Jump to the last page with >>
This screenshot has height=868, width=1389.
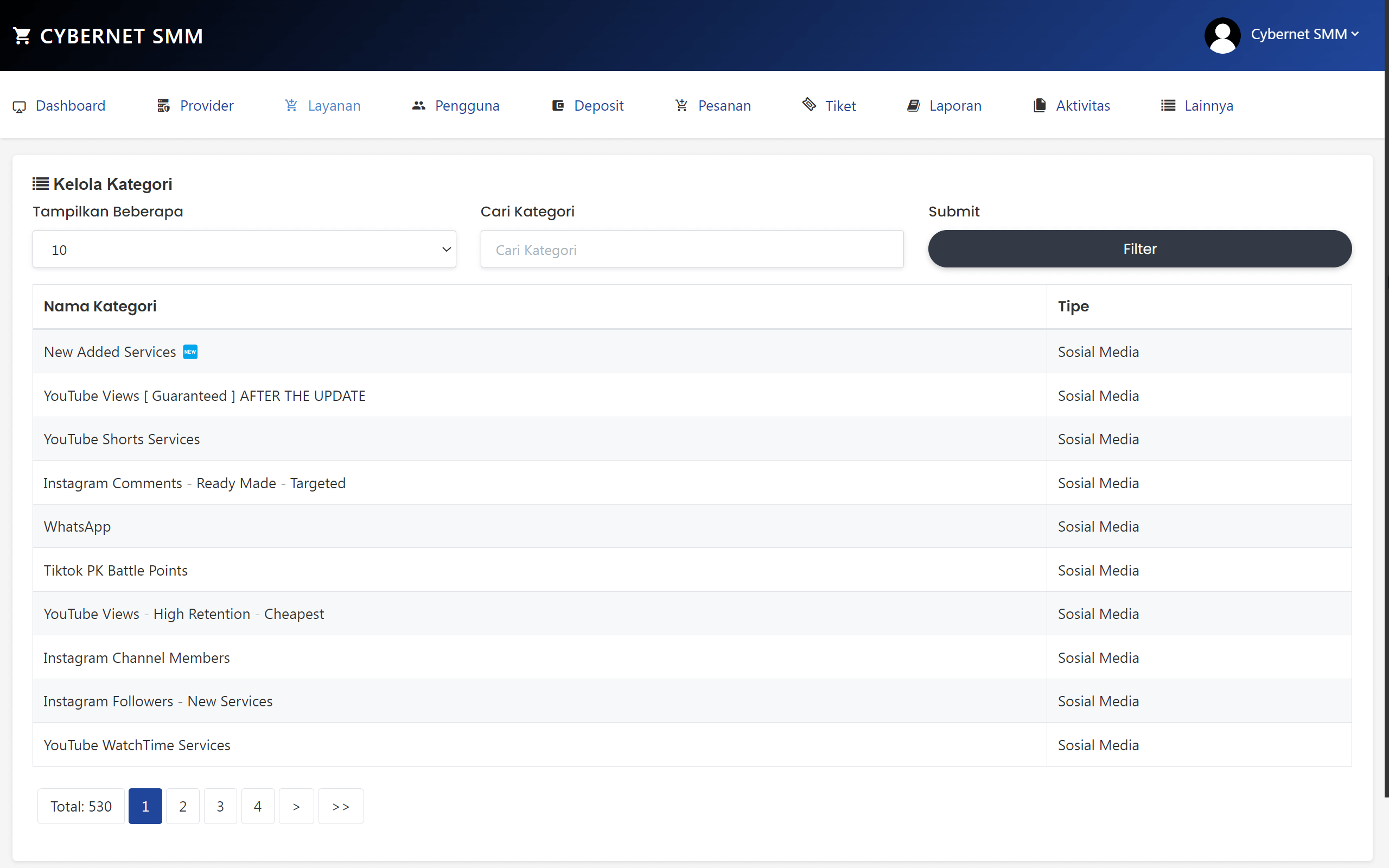tap(340, 806)
